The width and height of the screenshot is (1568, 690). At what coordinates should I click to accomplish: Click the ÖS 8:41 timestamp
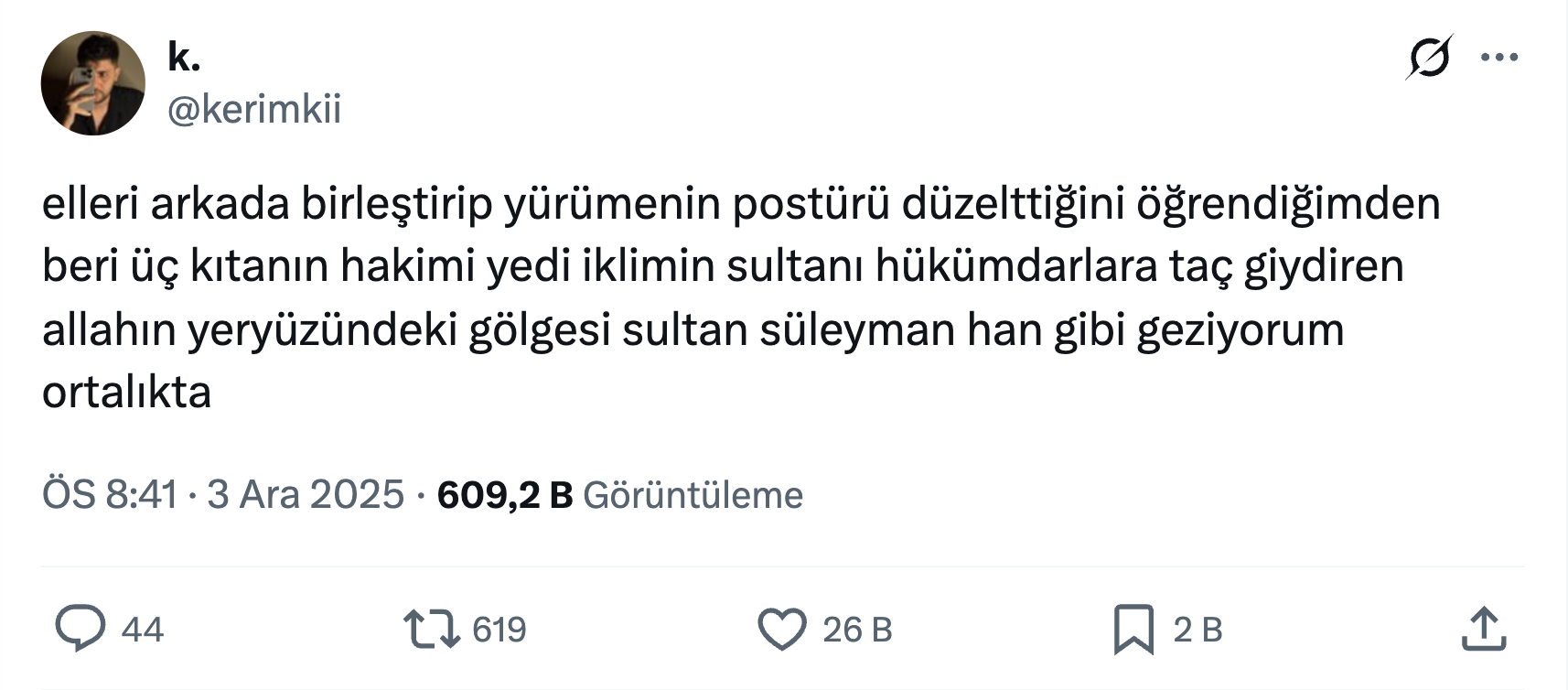(110, 495)
